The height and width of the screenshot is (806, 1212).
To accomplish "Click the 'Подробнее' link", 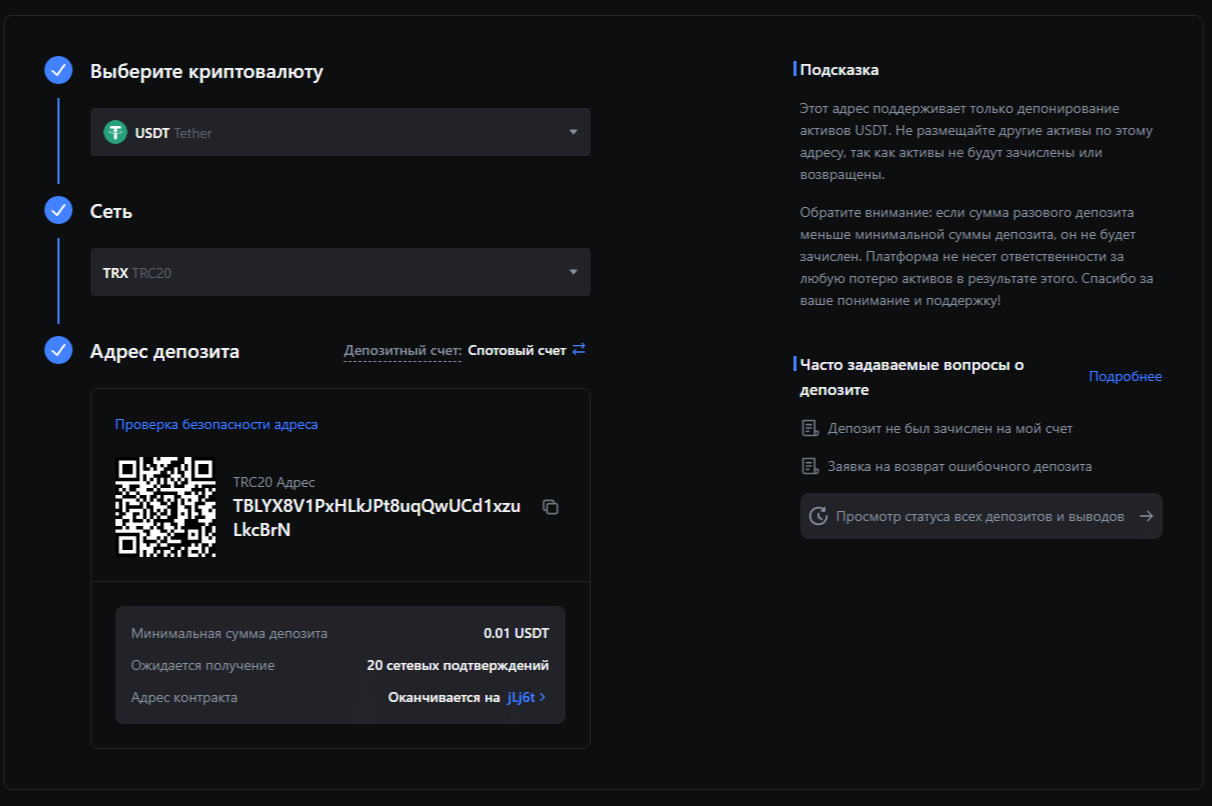I will 1125,377.
